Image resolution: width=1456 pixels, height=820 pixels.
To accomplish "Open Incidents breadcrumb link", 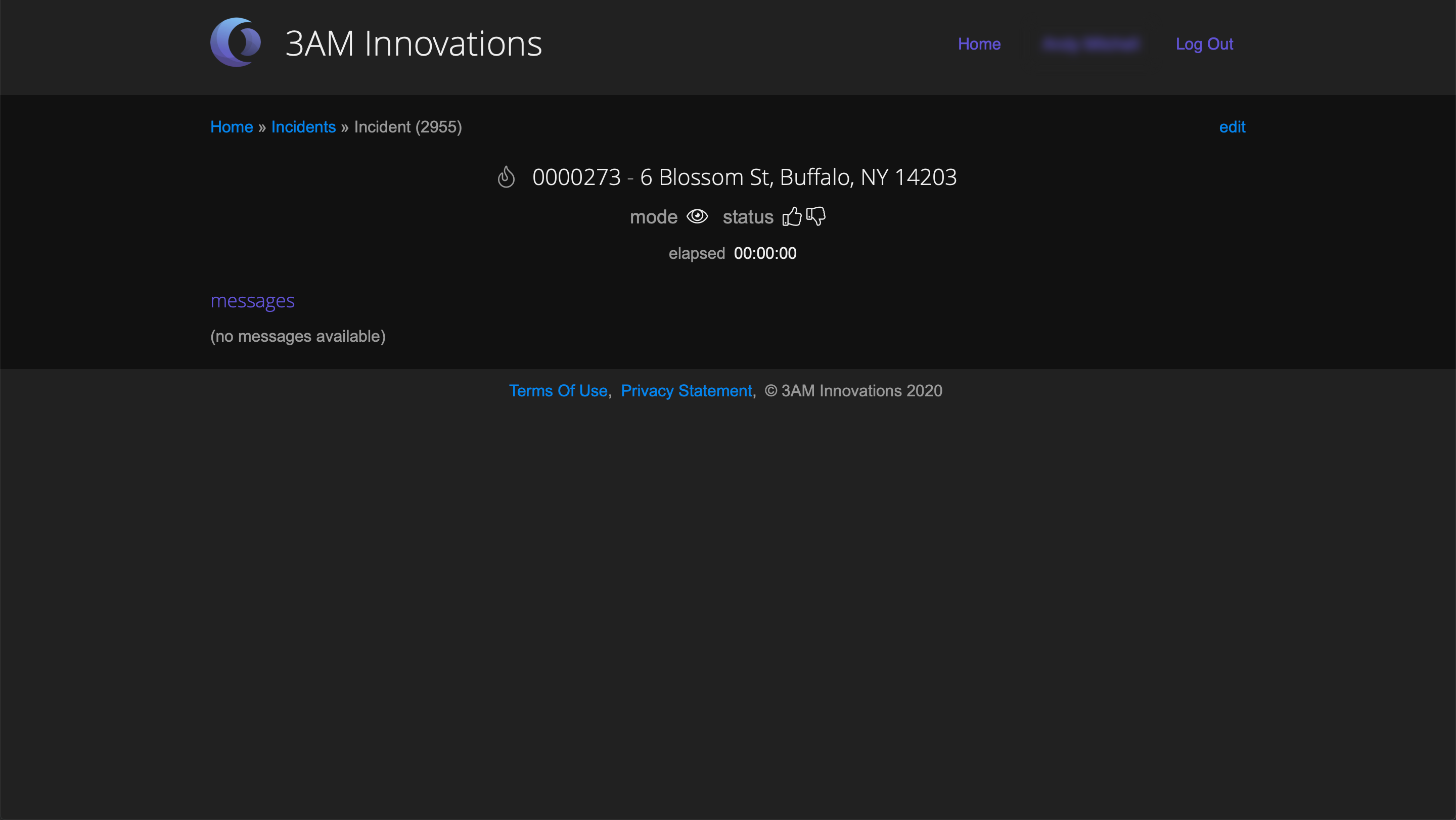I will pyautogui.click(x=303, y=127).
